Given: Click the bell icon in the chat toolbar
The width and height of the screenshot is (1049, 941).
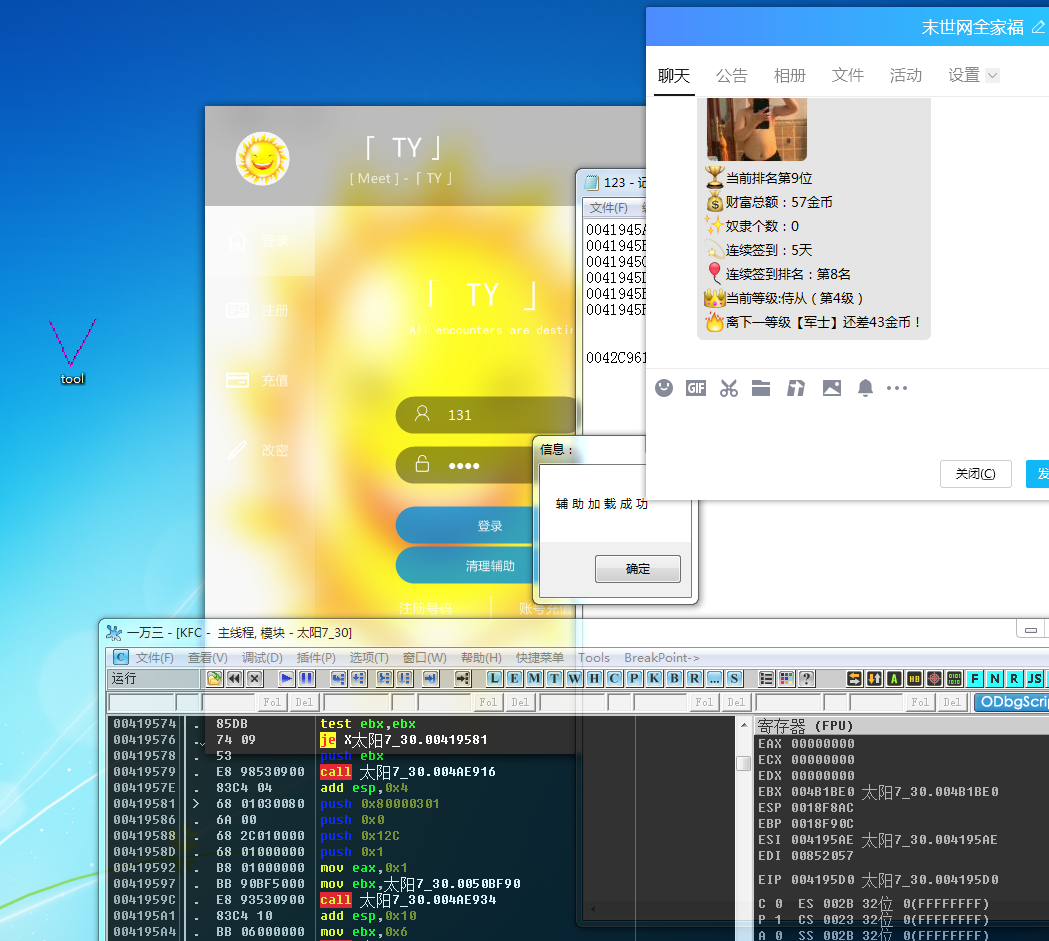Looking at the screenshot, I should pos(865,388).
